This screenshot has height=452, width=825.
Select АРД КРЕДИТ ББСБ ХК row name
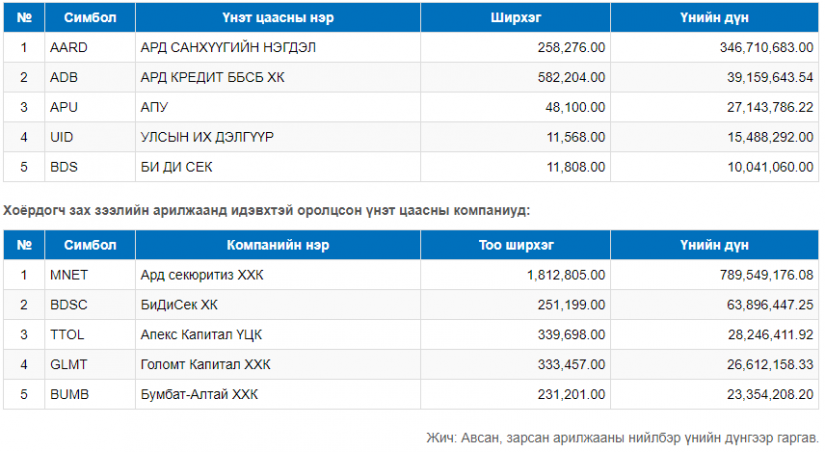coord(212,77)
